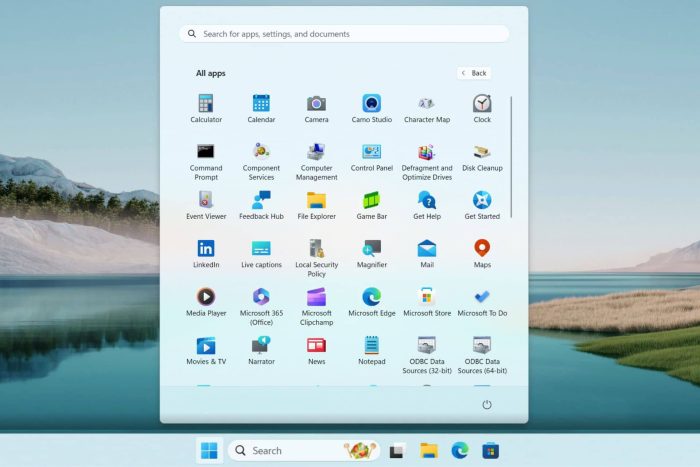Open the Get Help app
This screenshot has width=700, height=467.
pyautogui.click(x=427, y=206)
